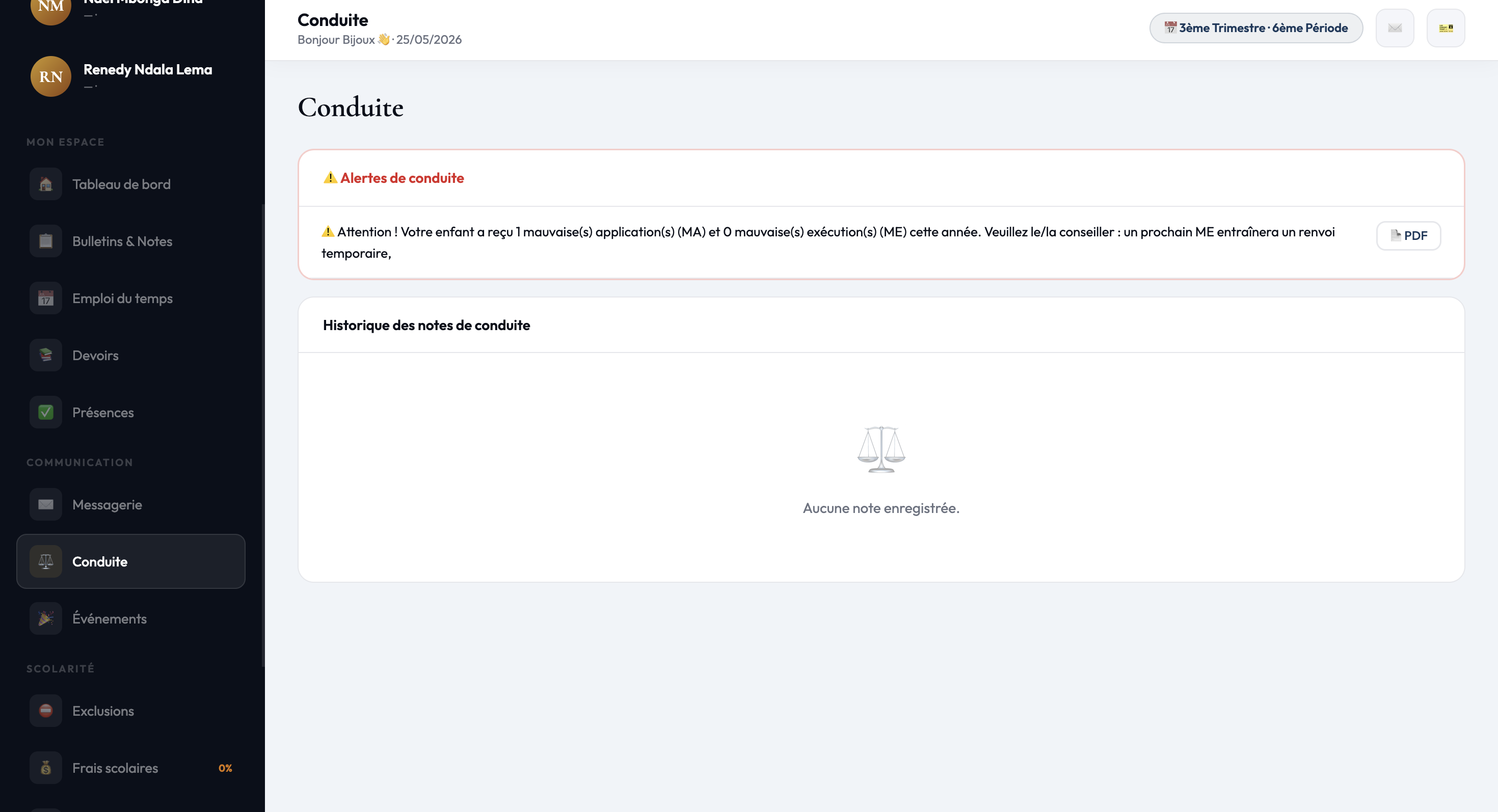Click the green checkmark Présences icon
The image size is (1498, 812).
click(x=45, y=412)
